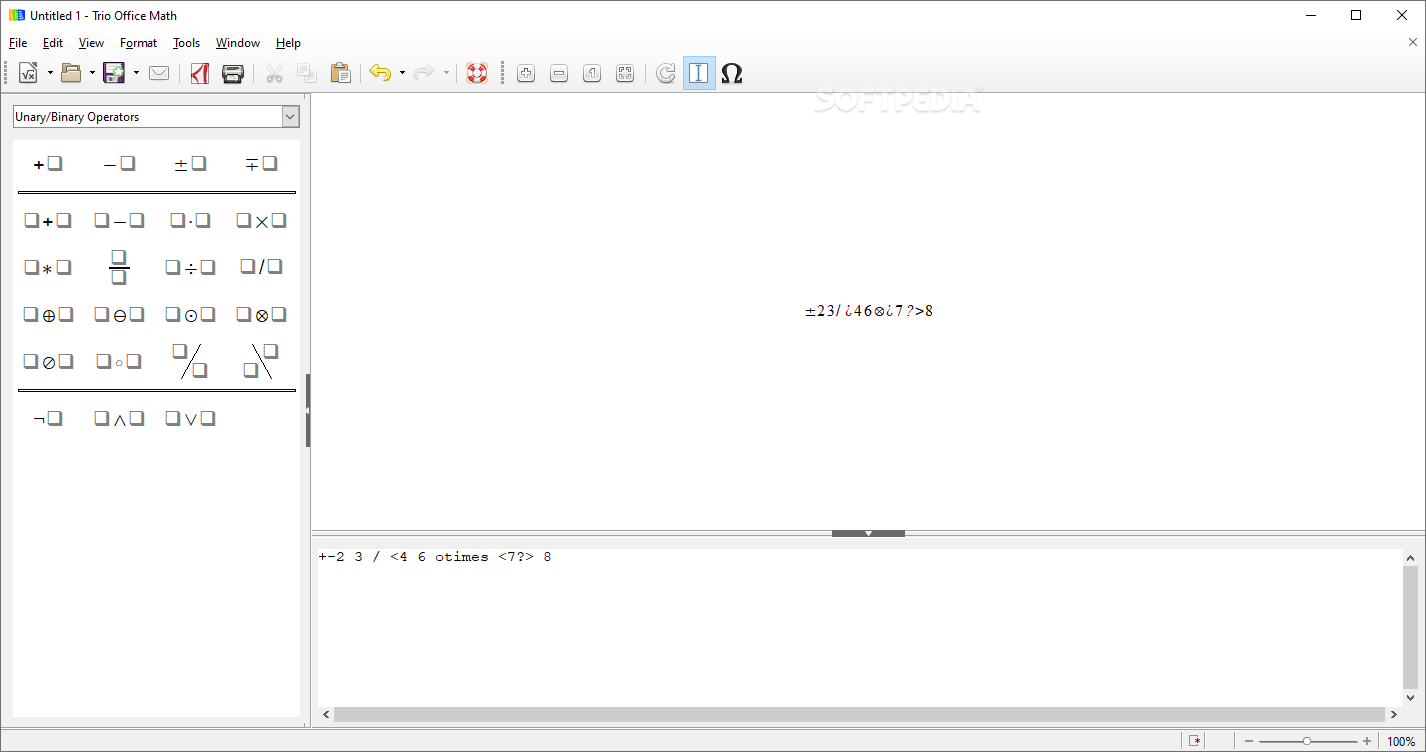This screenshot has width=1426, height=752.
Task: Click the Zoom 100% toolbar icon
Action: (x=592, y=73)
